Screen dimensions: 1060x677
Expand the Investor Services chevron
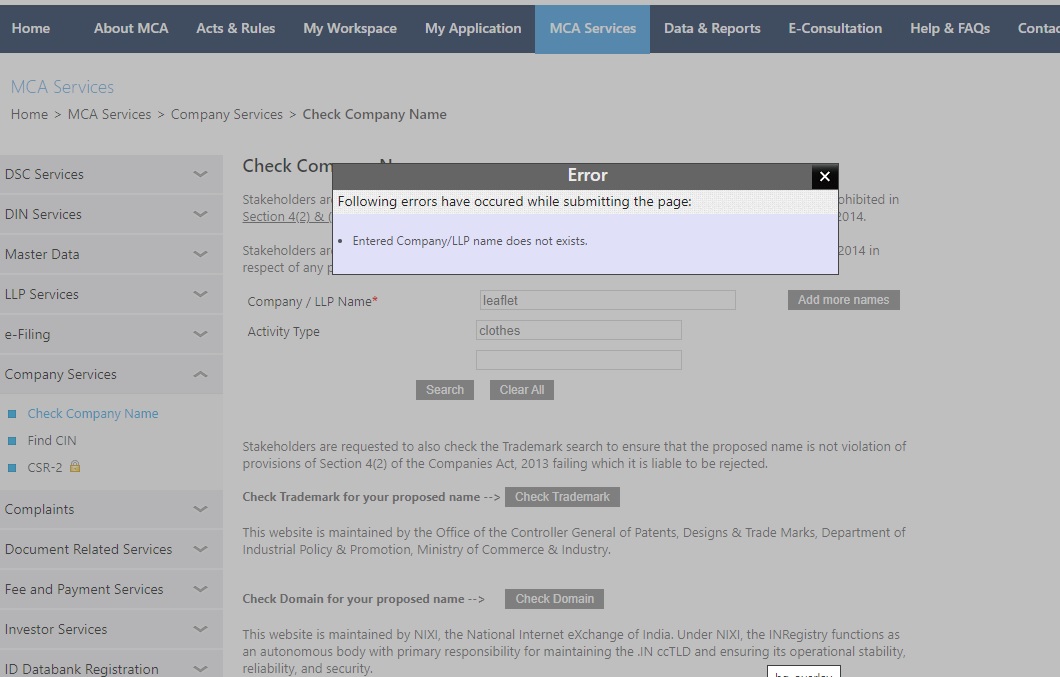pos(200,628)
